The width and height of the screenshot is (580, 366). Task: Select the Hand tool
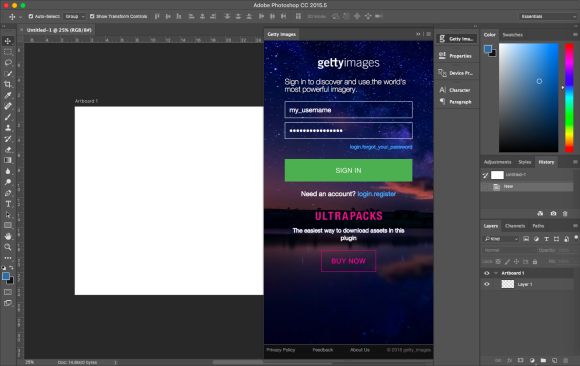coord(8,236)
